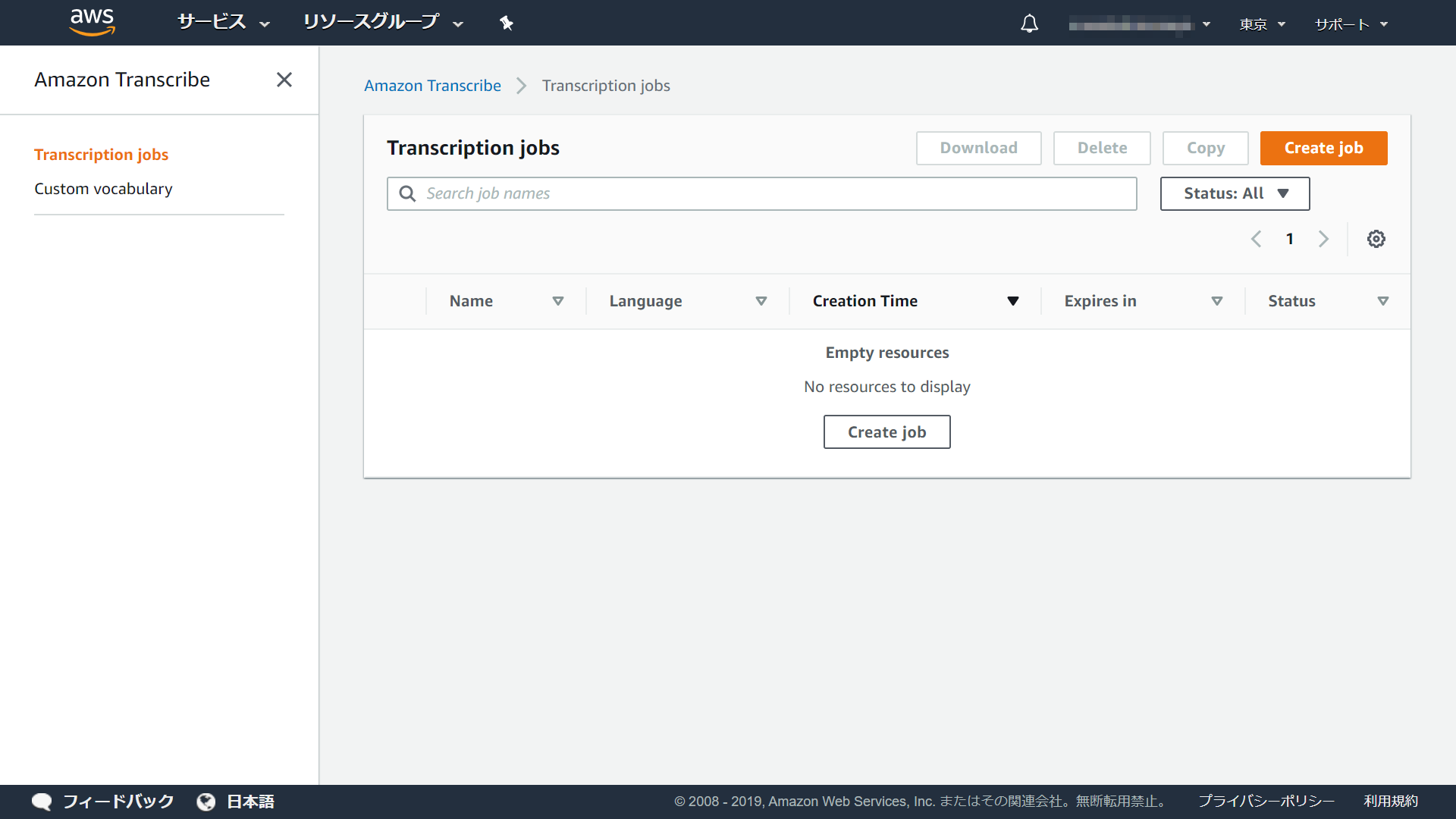Sort table by the Name column arrow
The height and width of the screenshot is (819, 1456).
click(x=558, y=301)
